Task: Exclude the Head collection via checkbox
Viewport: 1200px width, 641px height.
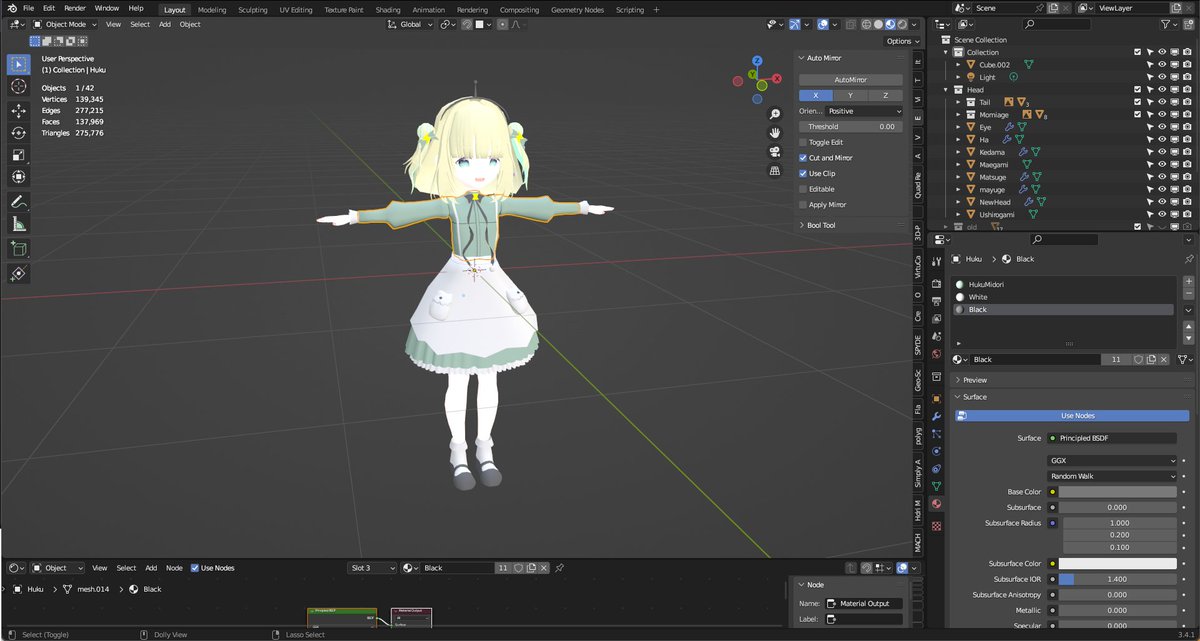Action: 1137,90
